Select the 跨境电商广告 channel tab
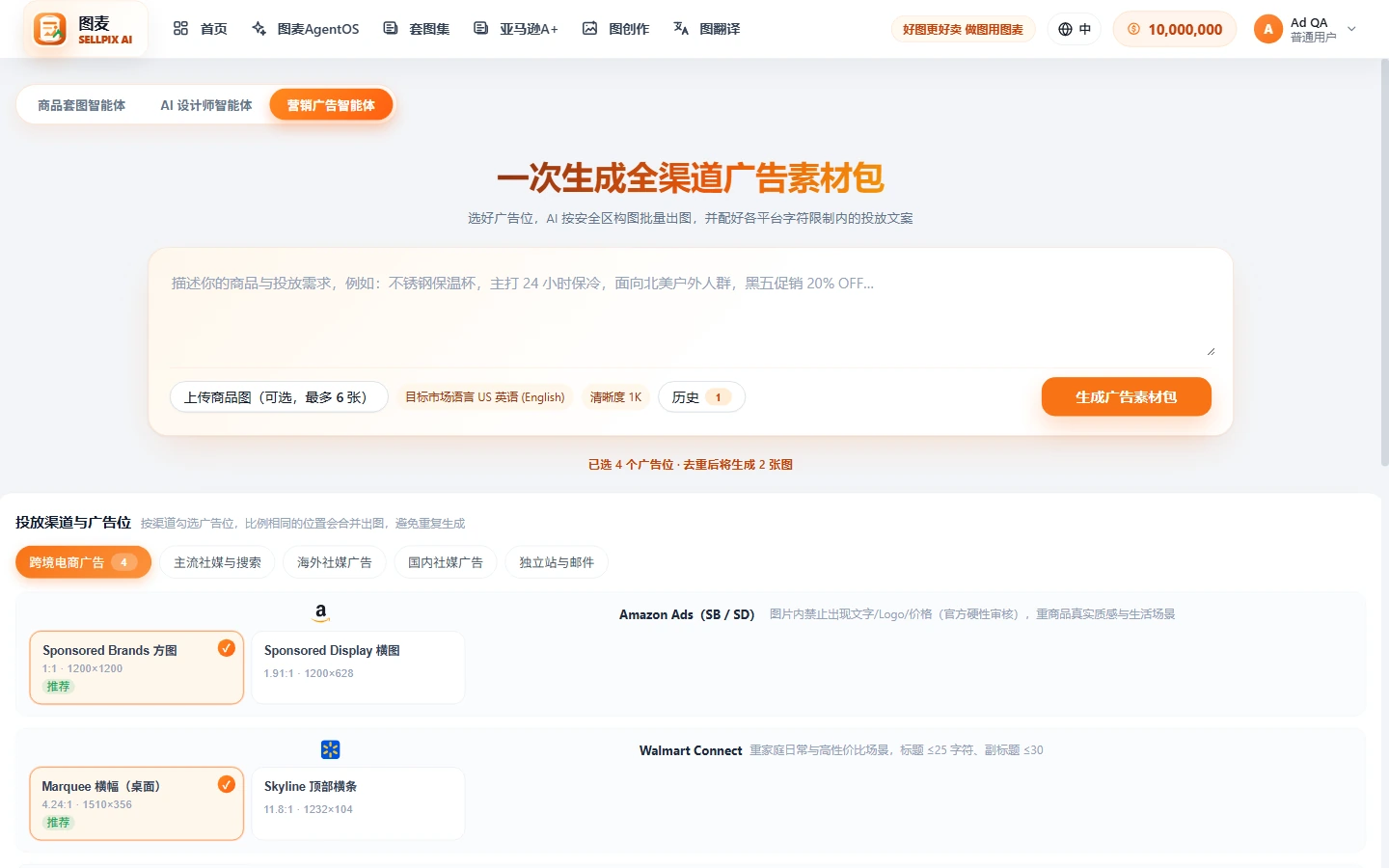 click(83, 562)
